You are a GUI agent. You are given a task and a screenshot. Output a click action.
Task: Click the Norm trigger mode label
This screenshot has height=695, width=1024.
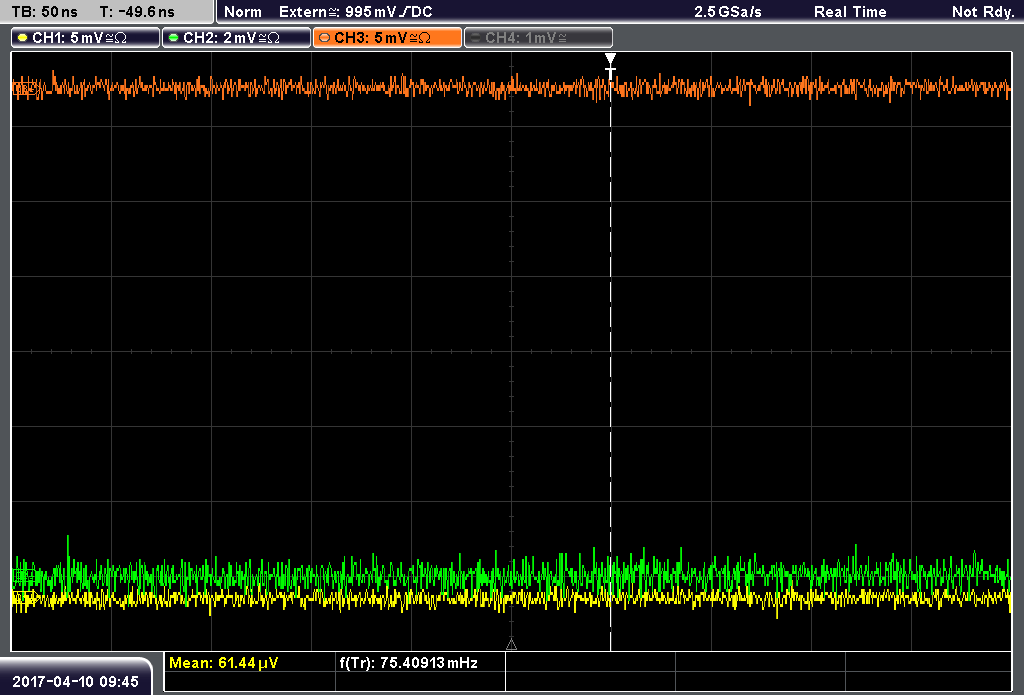(243, 12)
